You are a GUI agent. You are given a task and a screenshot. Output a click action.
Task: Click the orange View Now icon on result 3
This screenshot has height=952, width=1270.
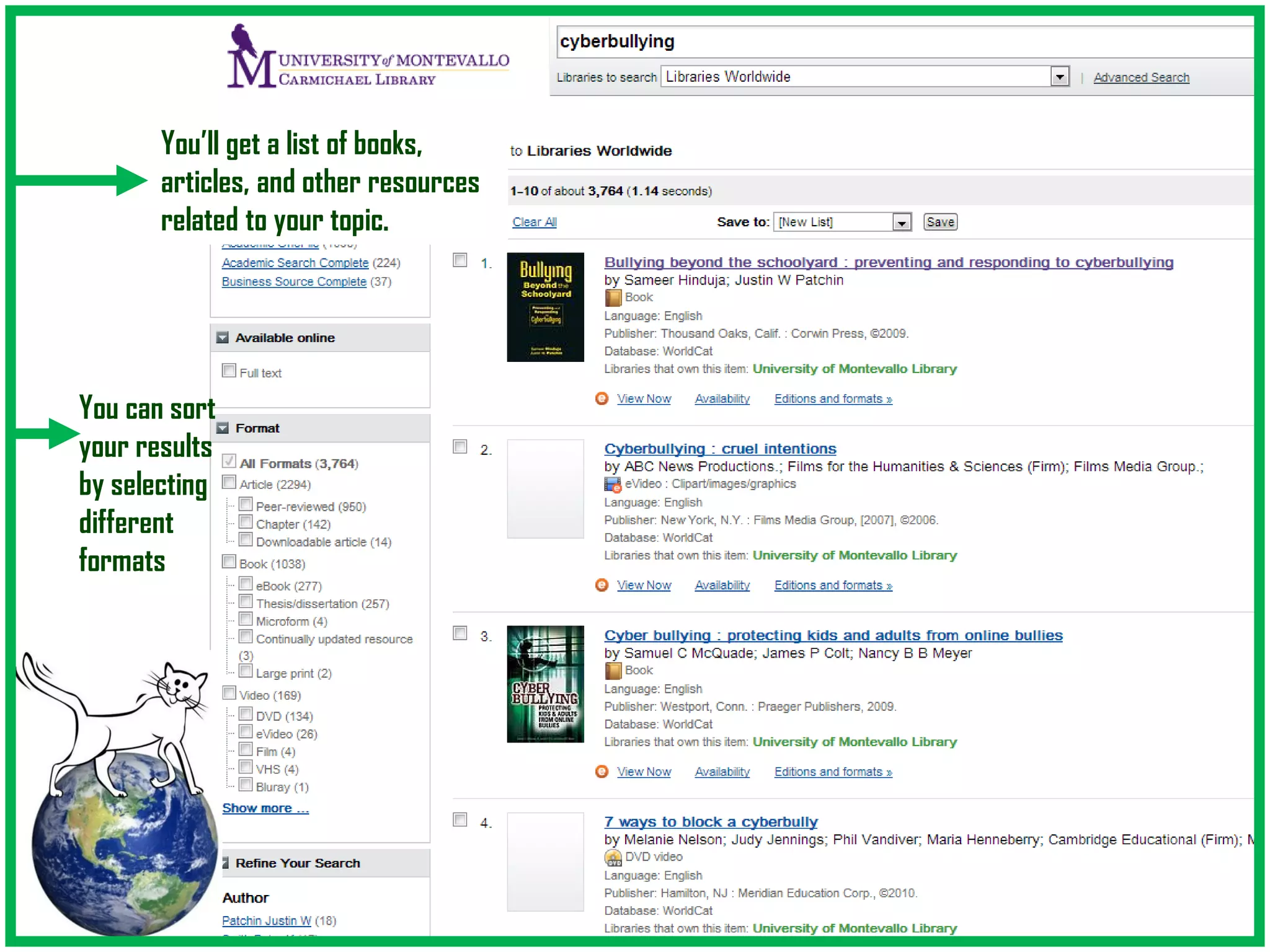pyautogui.click(x=602, y=772)
